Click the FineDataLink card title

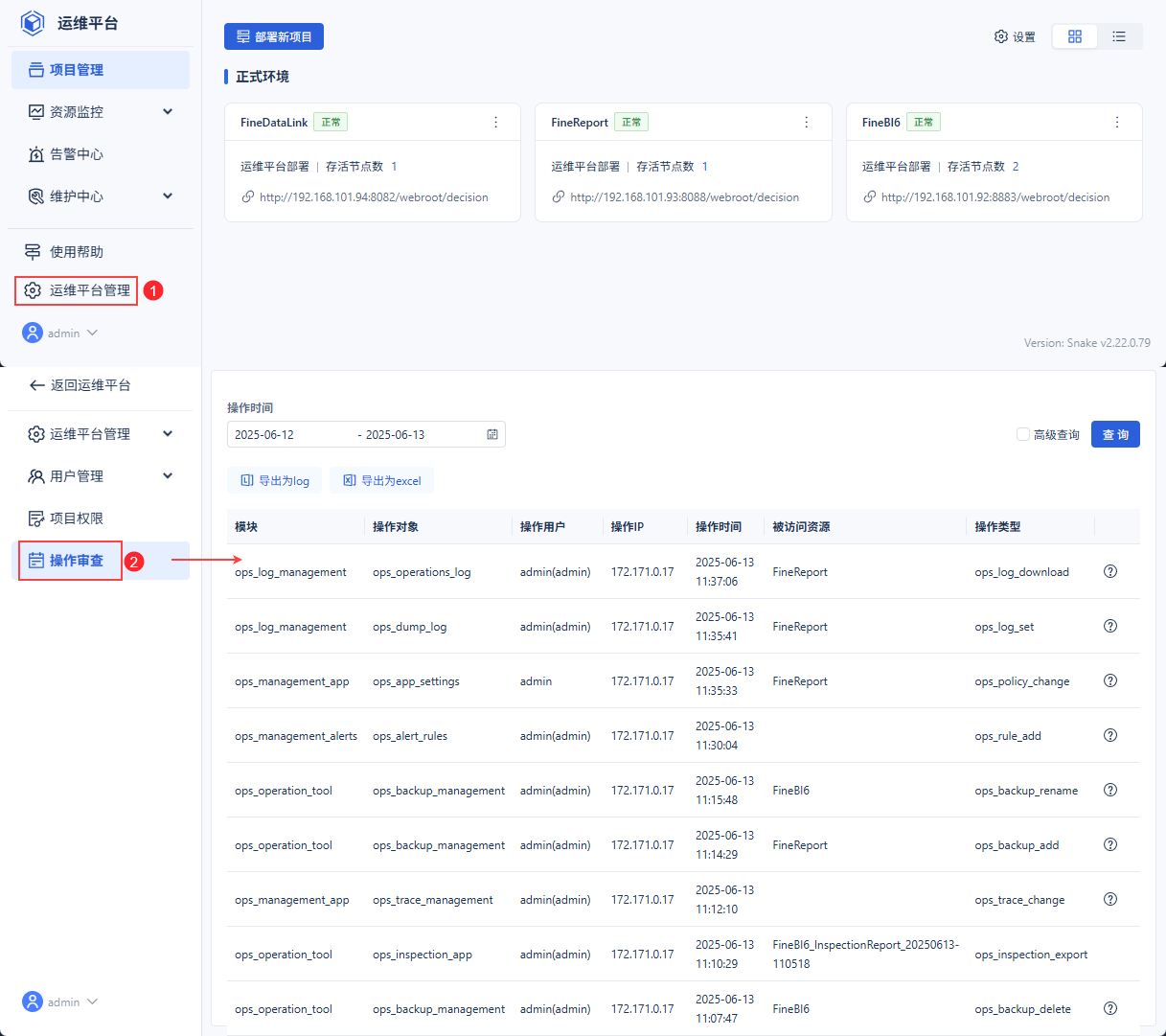(274, 123)
